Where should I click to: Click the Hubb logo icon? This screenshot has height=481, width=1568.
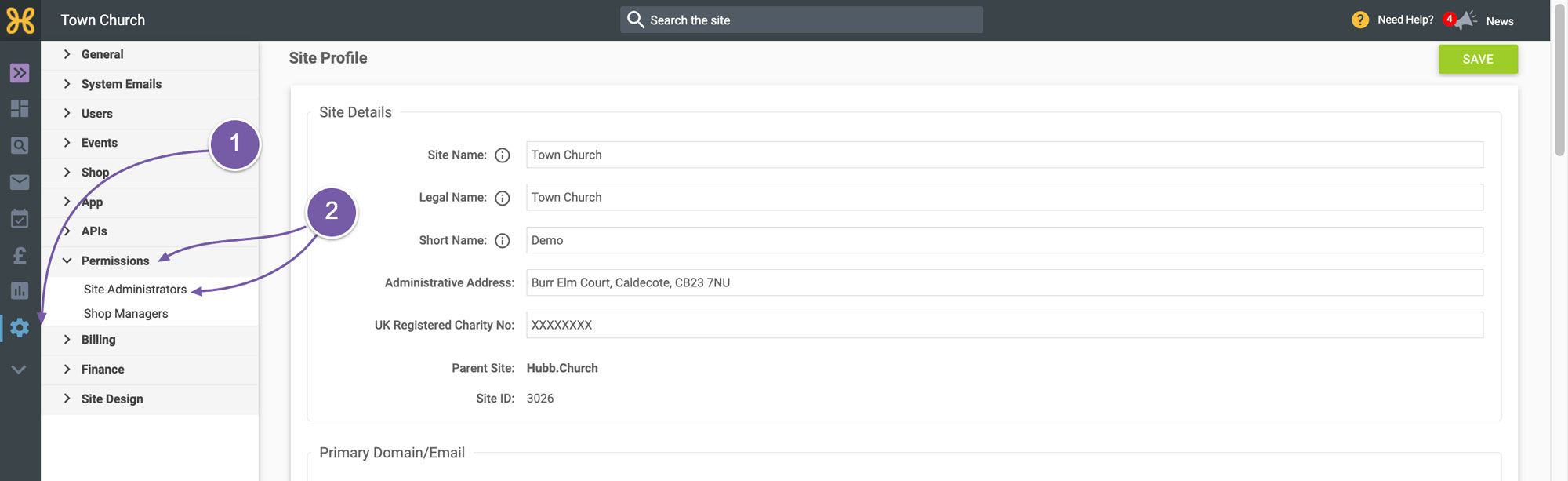(x=20, y=20)
